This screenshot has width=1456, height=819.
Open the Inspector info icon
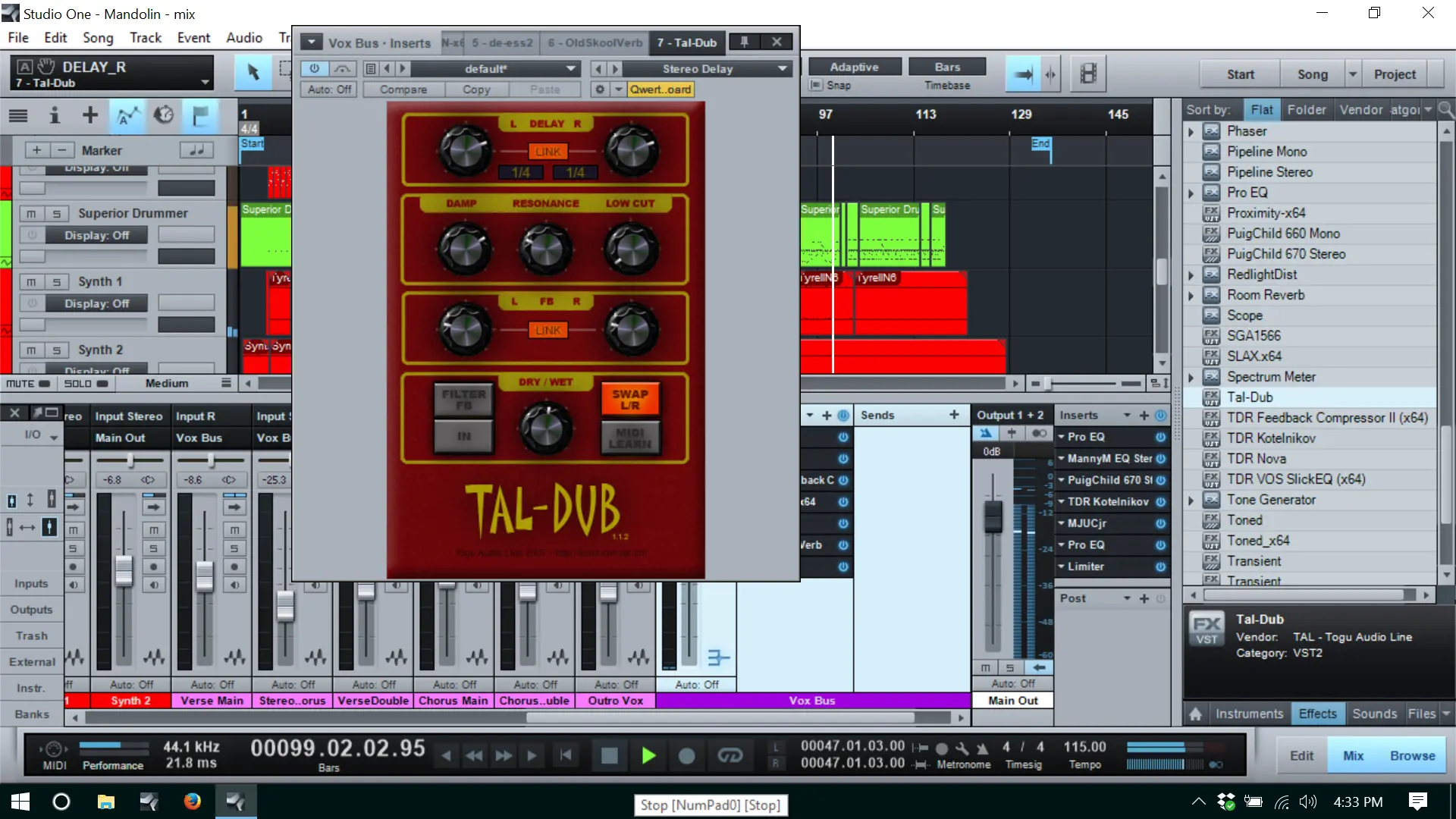click(54, 116)
